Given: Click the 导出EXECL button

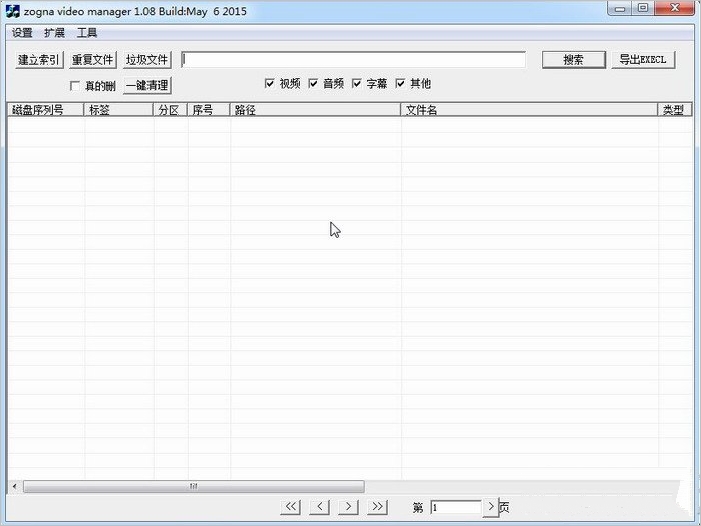Looking at the screenshot, I should (x=643, y=59).
